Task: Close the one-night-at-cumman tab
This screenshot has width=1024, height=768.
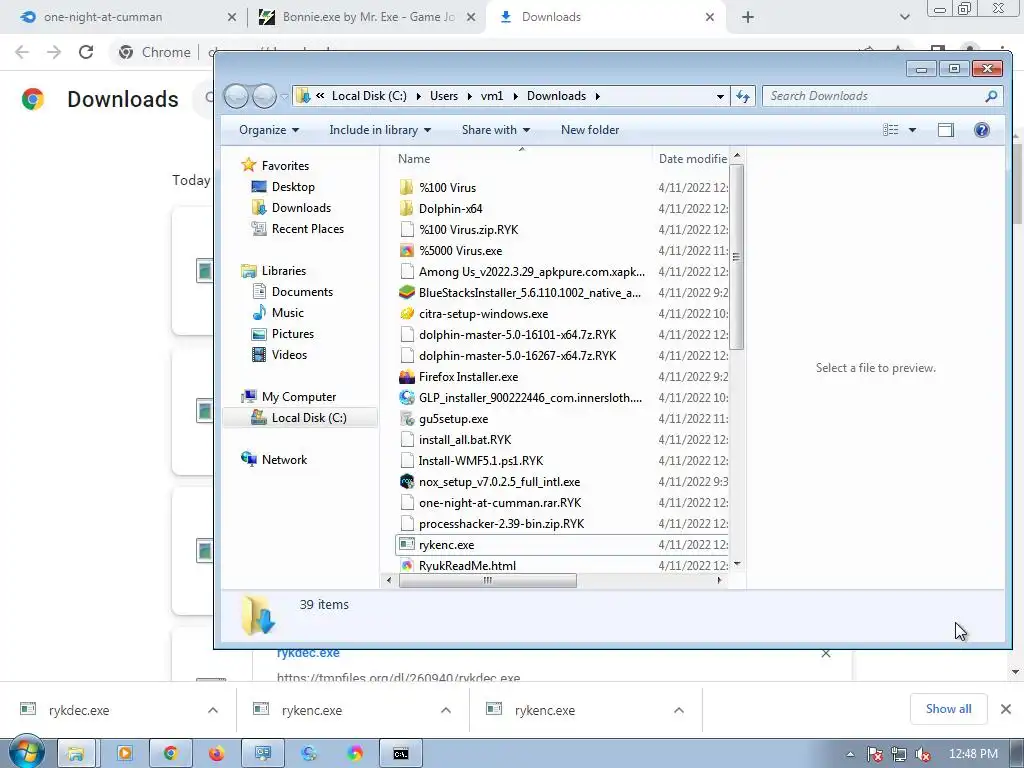Action: point(232,17)
